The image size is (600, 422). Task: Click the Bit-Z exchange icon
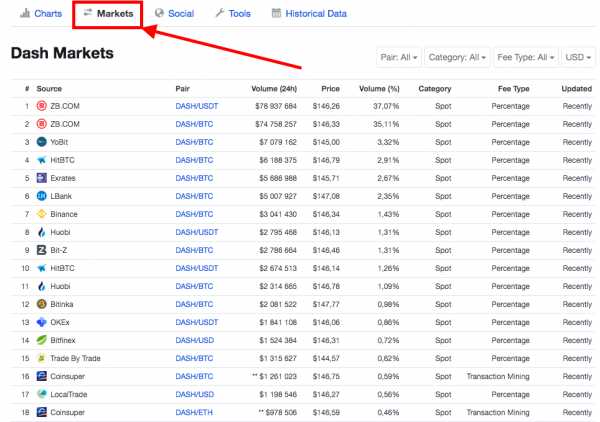coord(41,250)
